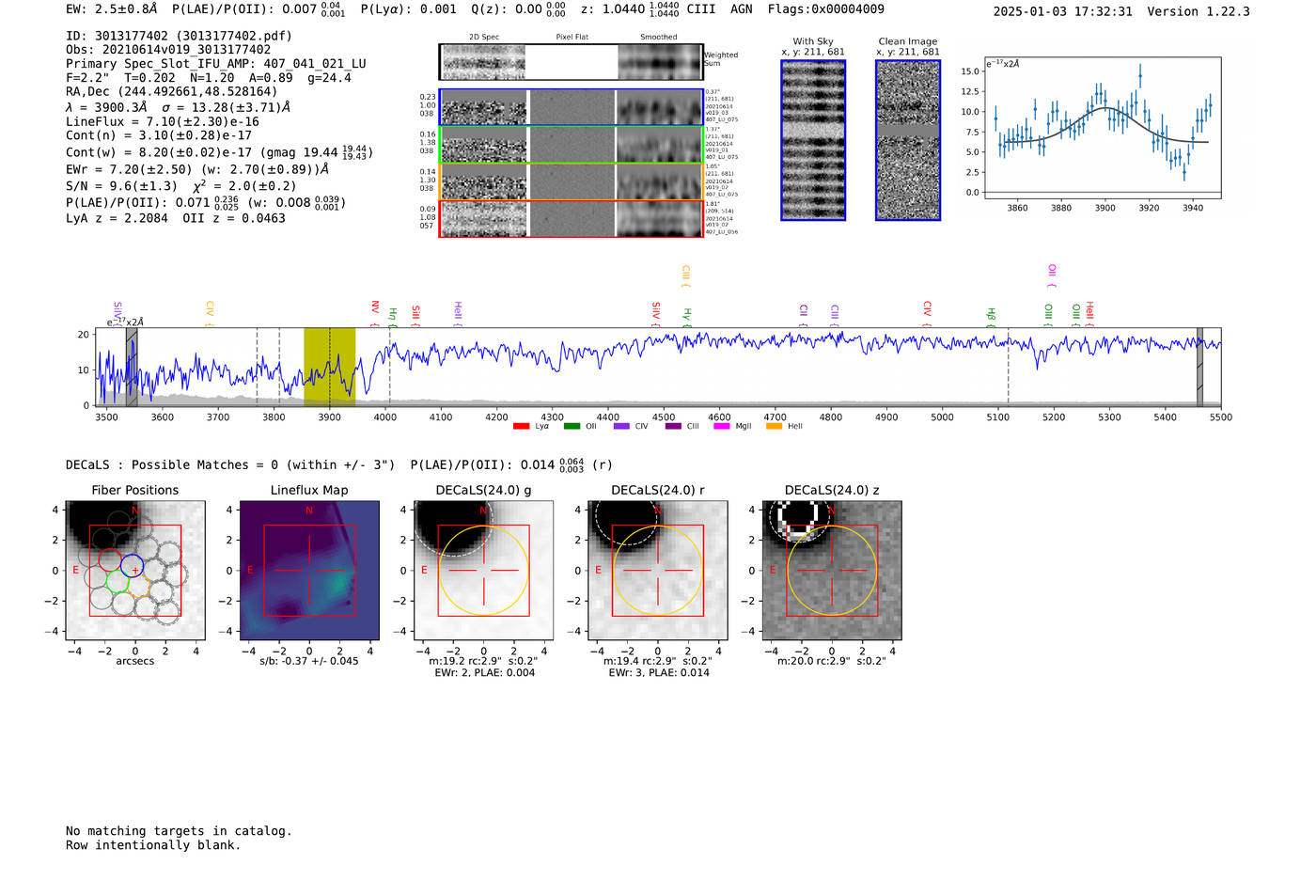Click the 'ID: 3013177402 (3013177402.pdf)' line
Viewport: 1316px width, 896px height.
point(179,36)
